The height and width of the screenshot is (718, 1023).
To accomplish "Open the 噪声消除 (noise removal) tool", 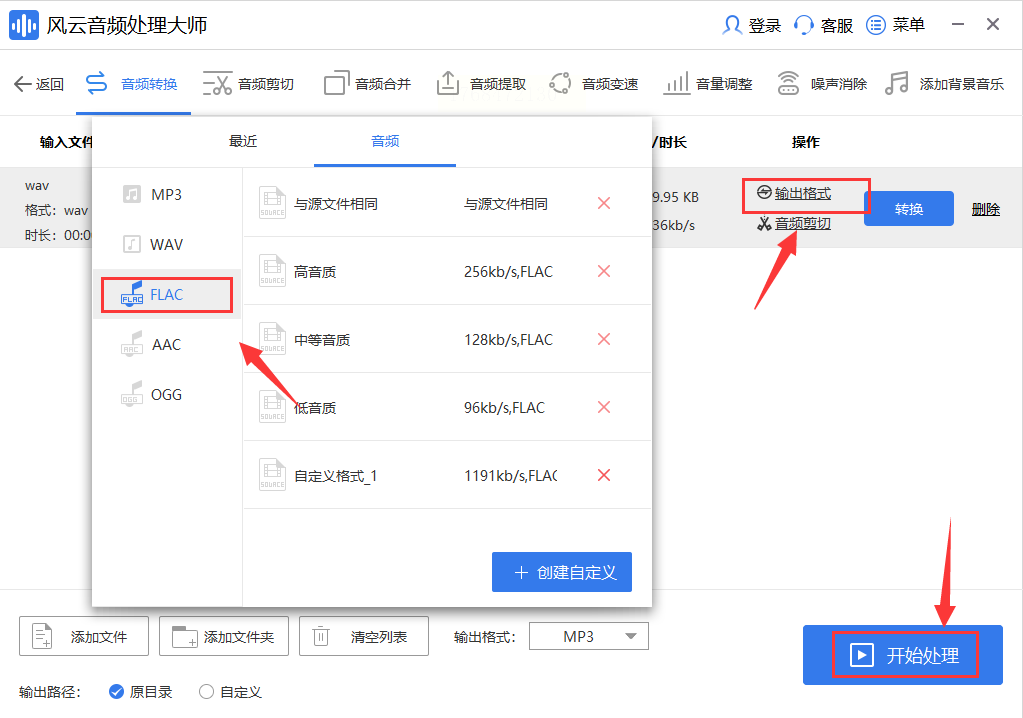I will tap(822, 84).
